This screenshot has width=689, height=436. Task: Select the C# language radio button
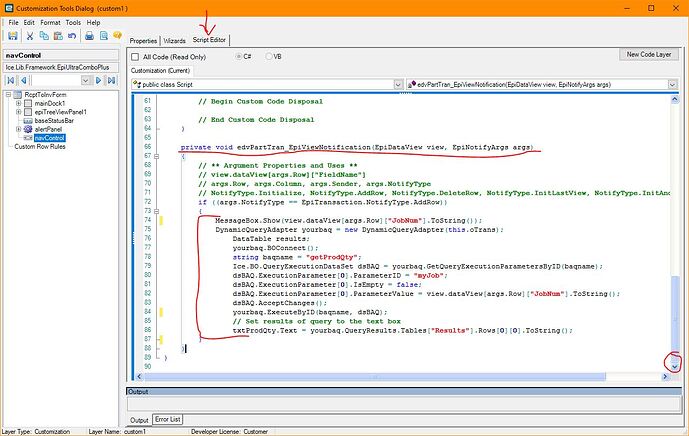[237, 56]
